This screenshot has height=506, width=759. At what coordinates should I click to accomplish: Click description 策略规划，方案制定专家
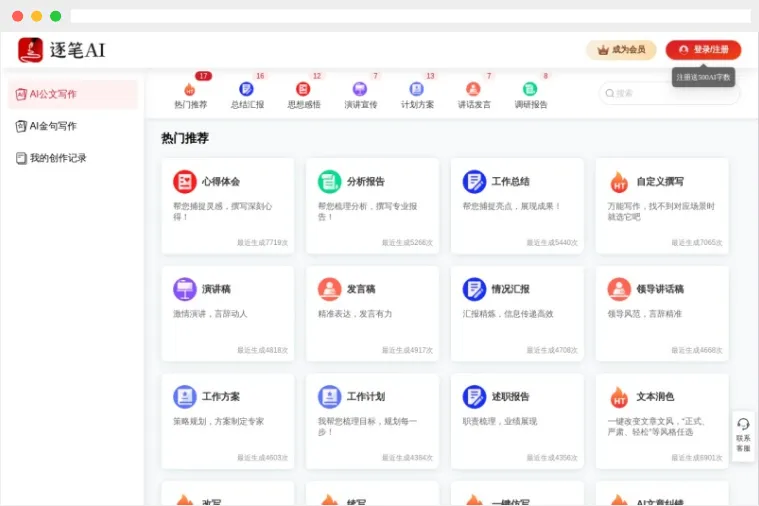(218, 421)
